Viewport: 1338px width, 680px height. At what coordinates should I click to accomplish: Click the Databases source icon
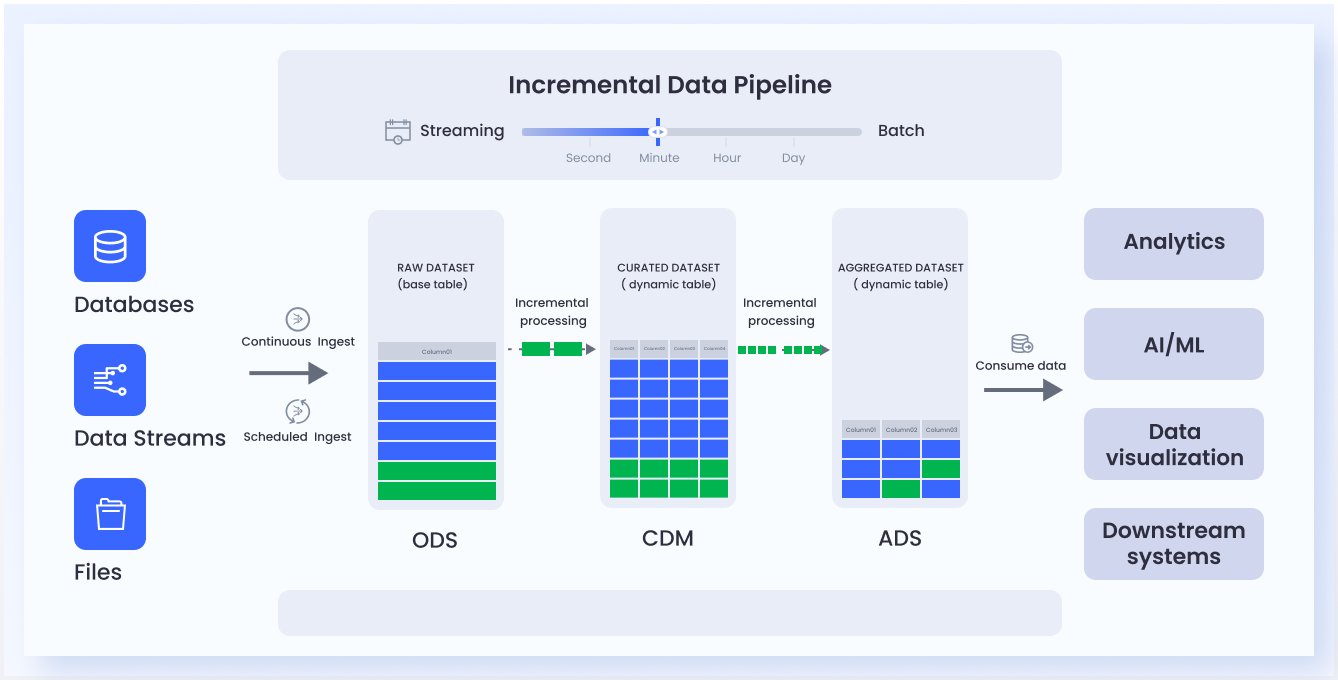[x=110, y=246]
